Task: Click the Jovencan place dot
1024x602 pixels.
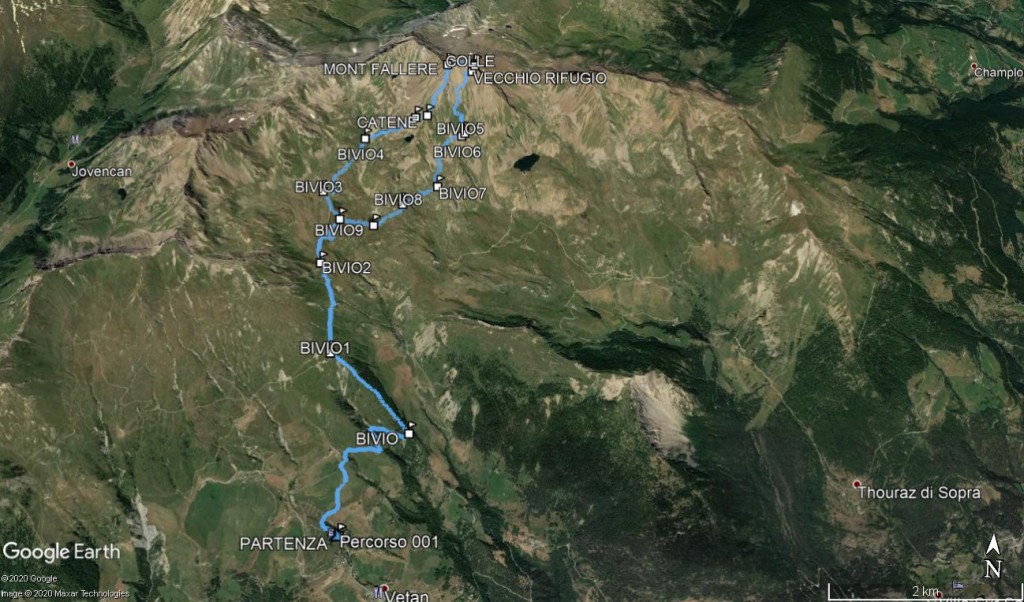Action: click(x=72, y=165)
